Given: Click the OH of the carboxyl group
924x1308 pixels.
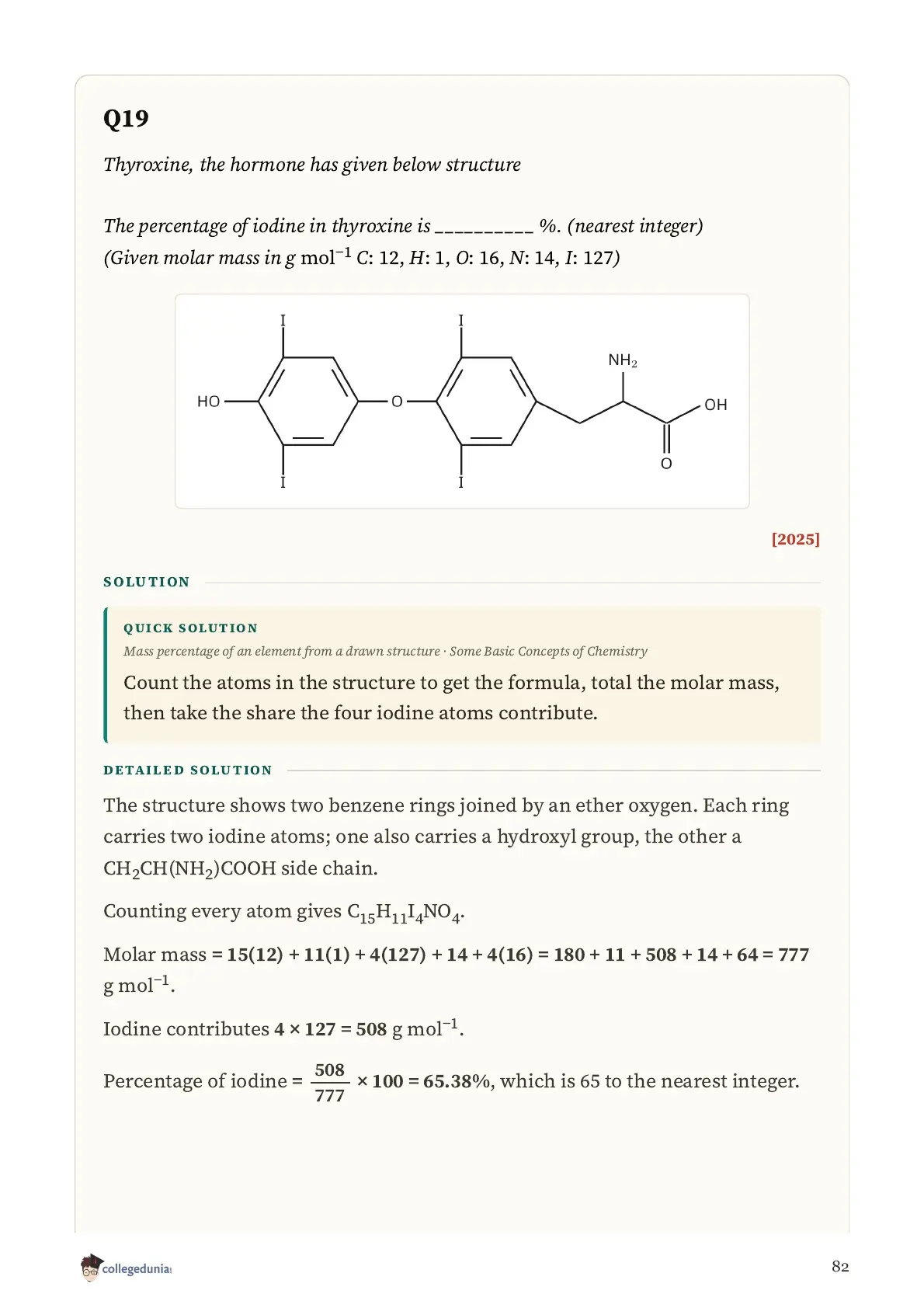Looking at the screenshot, I should [x=716, y=405].
